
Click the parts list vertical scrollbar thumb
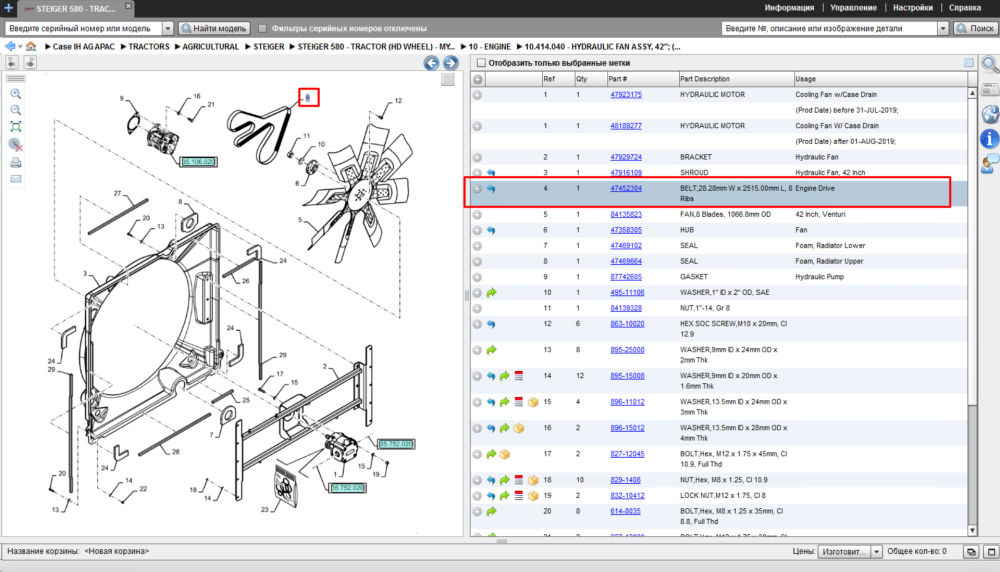coord(972,251)
